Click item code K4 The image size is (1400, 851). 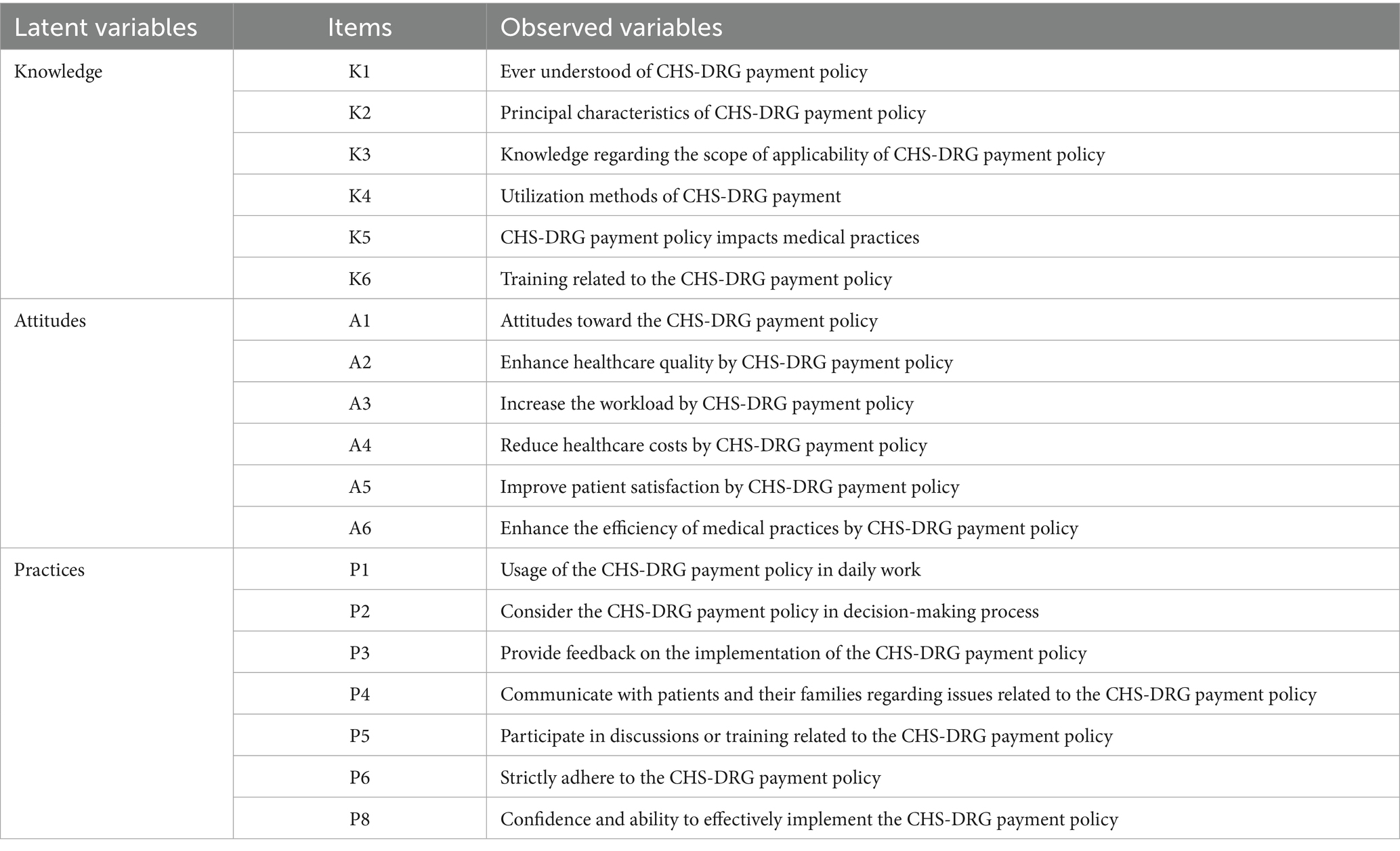(x=360, y=196)
